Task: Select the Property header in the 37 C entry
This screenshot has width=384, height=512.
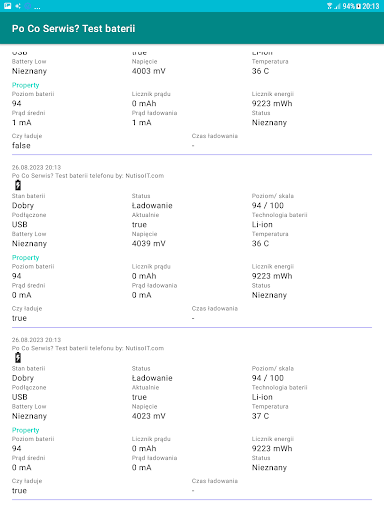Action: pyautogui.click(x=26, y=430)
